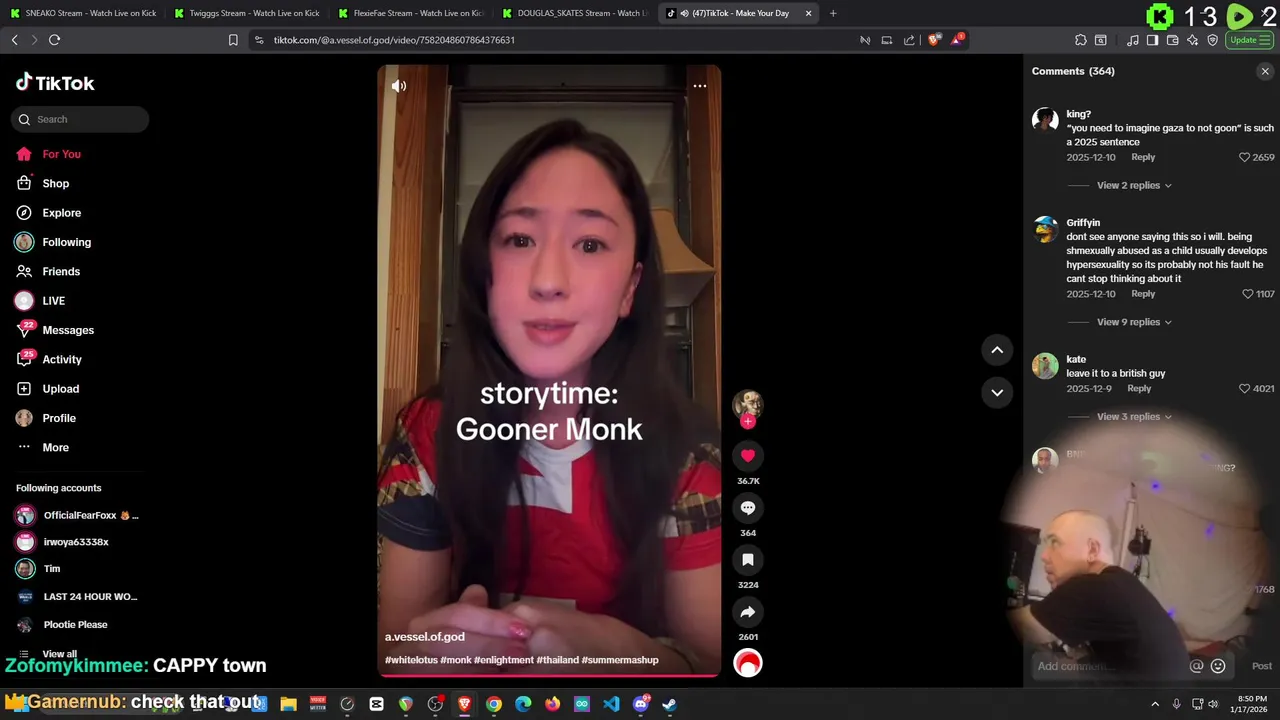Open Google Chrome from taskbar
This screenshot has width=1280, height=720.
coord(494,704)
